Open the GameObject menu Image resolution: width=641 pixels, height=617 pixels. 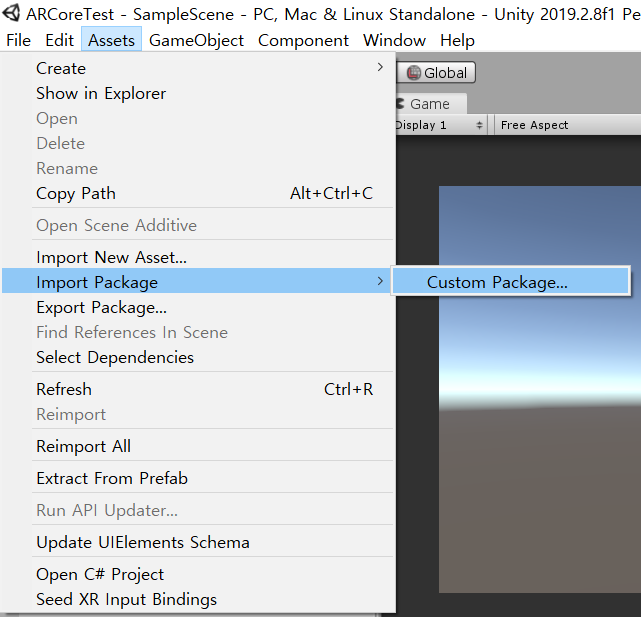[196, 40]
